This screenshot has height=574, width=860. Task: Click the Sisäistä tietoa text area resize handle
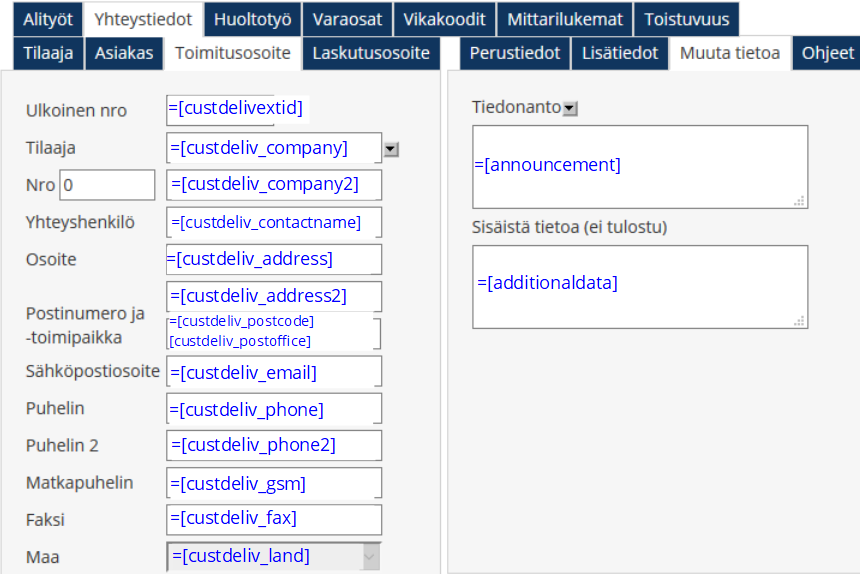point(799,320)
